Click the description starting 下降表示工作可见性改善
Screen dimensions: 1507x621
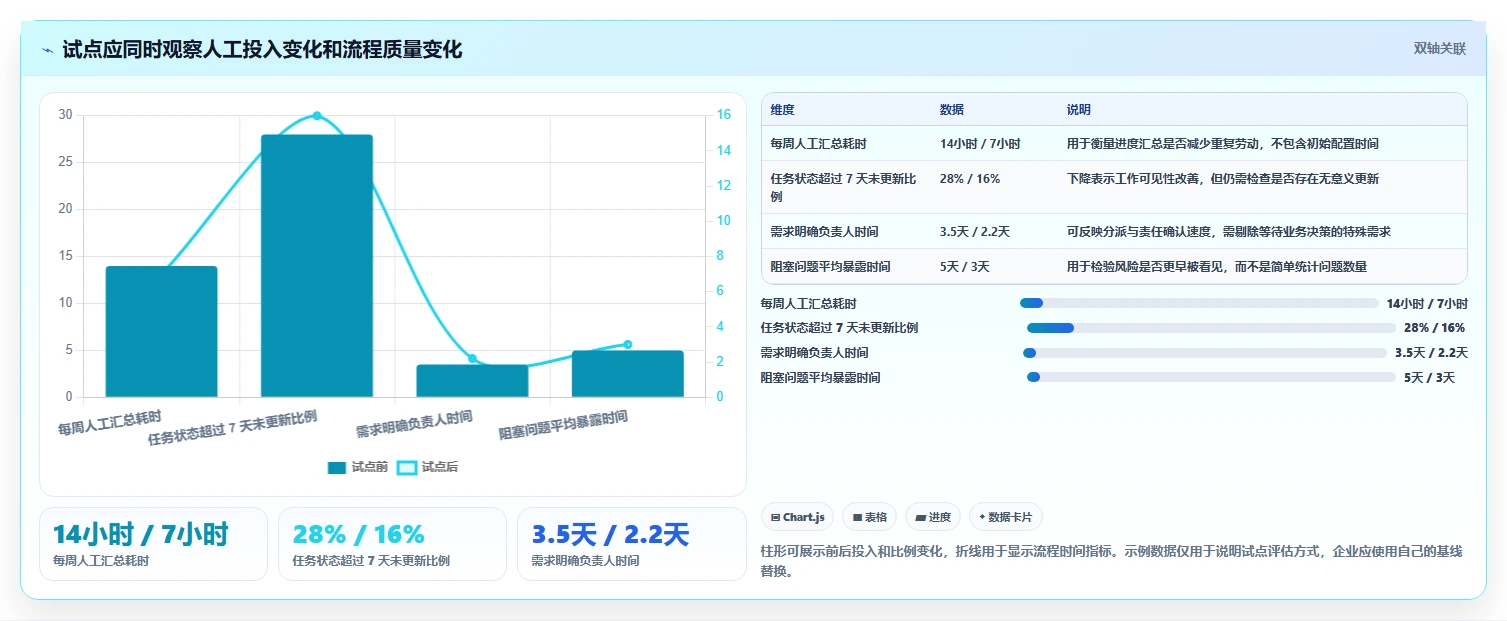[1223, 179]
